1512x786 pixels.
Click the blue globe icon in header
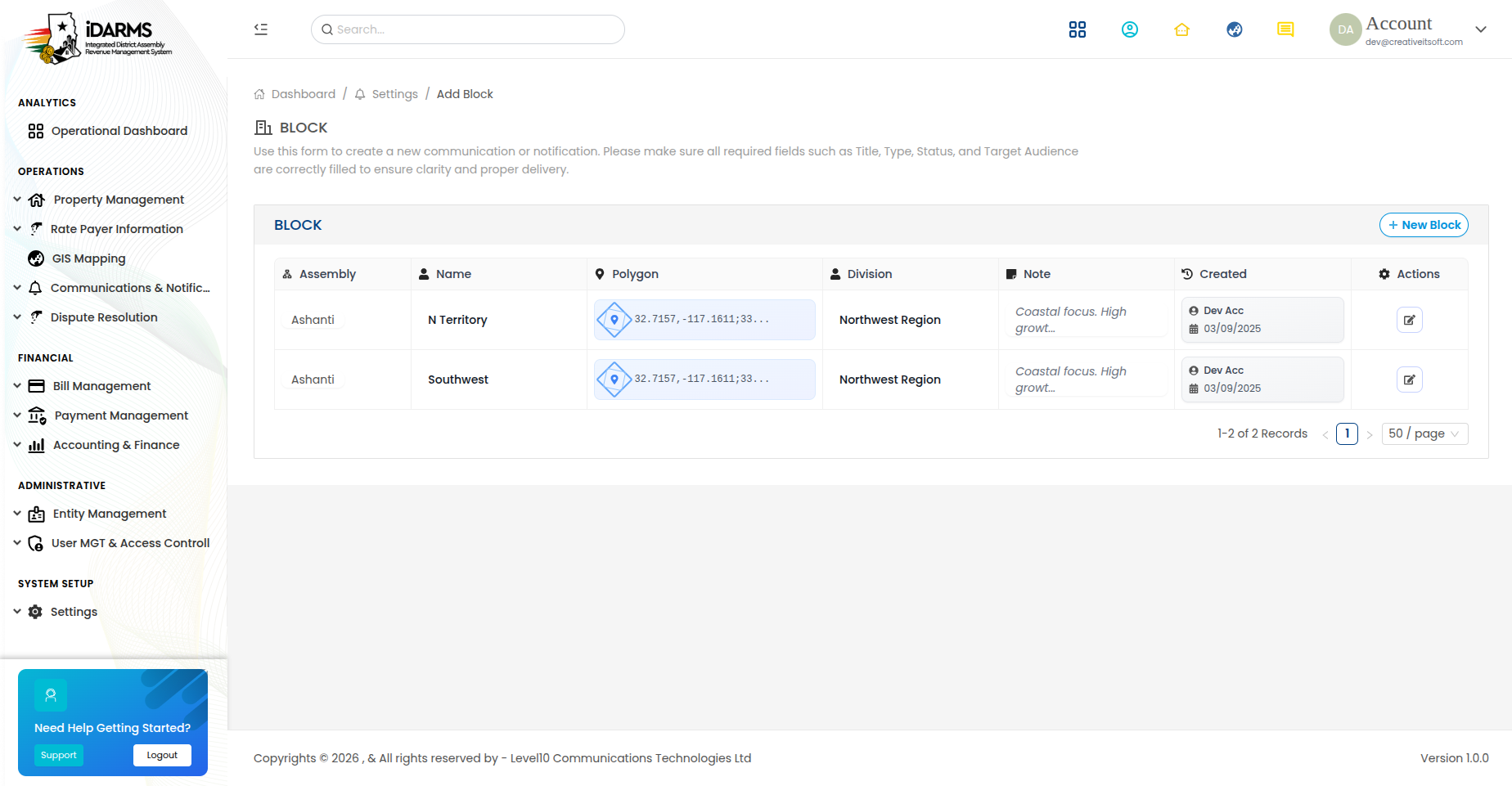point(1235,29)
